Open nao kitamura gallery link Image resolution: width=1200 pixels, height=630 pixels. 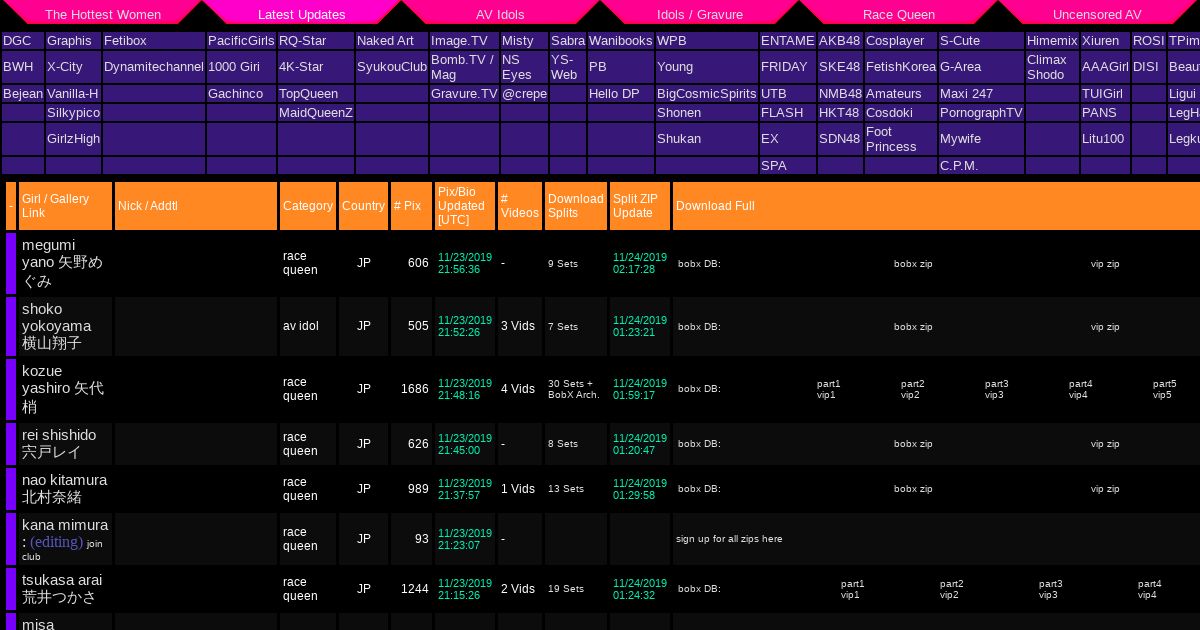pyautogui.click(x=64, y=488)
